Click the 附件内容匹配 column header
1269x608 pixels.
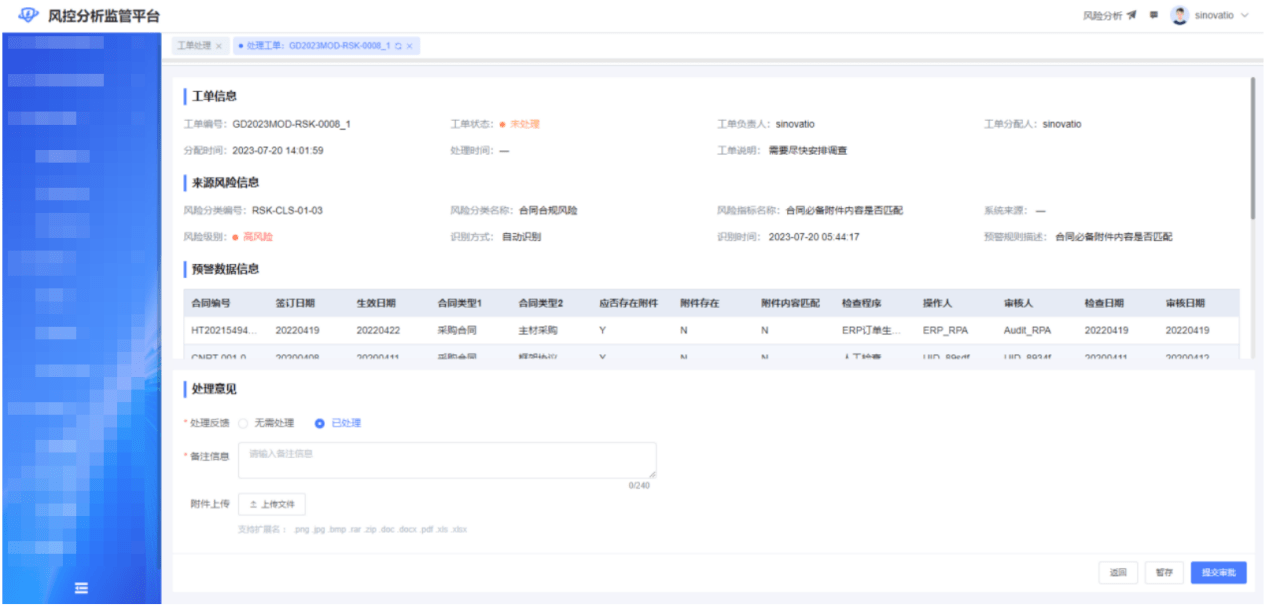click(790, 303)
